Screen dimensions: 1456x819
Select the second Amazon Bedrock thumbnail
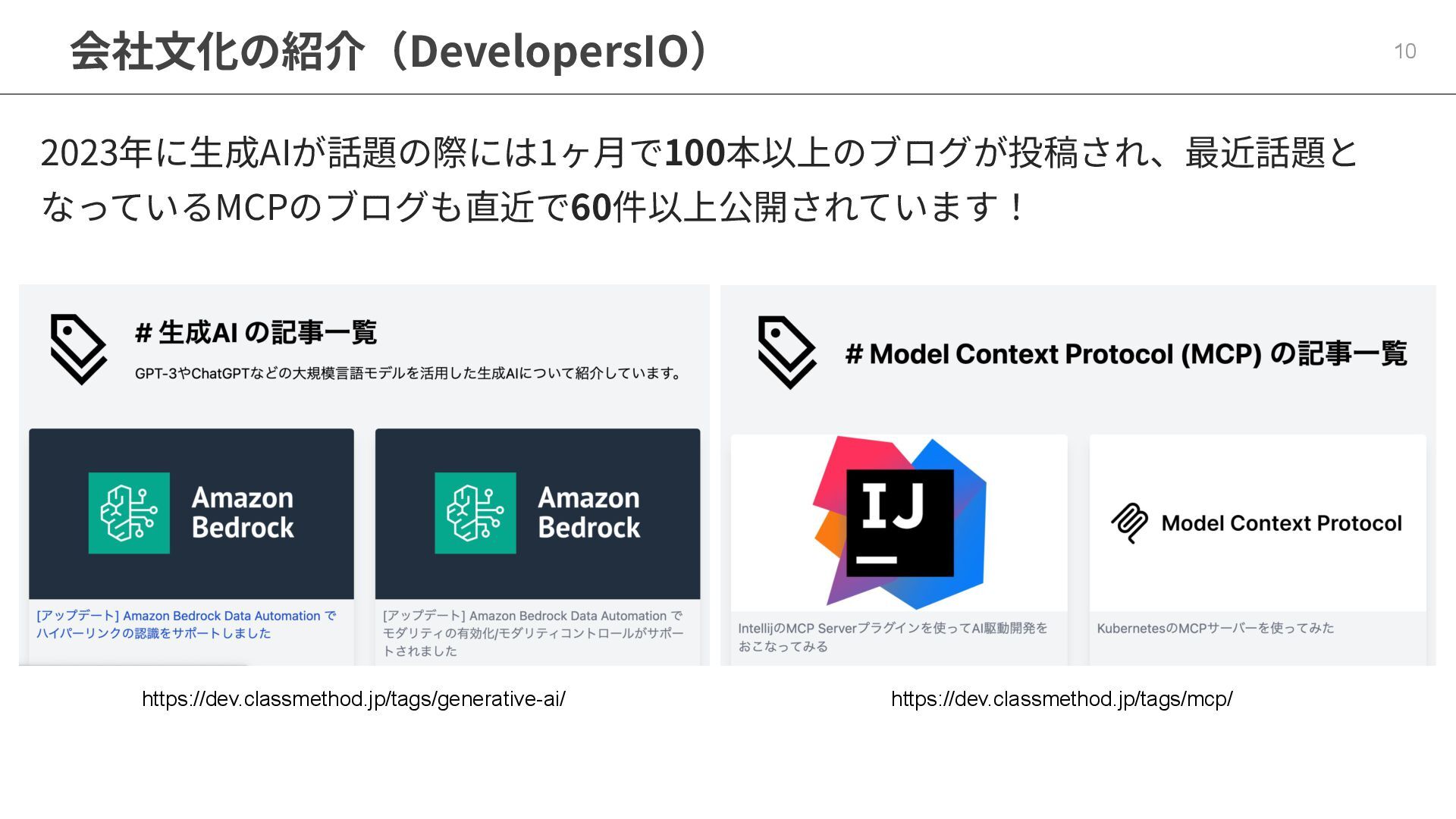coord(538,514)
